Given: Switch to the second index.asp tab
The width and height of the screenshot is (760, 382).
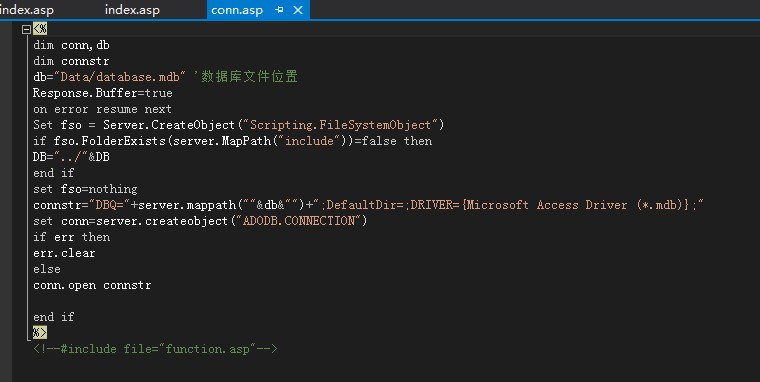Looking at the screenshot, I should click(132, 10).
